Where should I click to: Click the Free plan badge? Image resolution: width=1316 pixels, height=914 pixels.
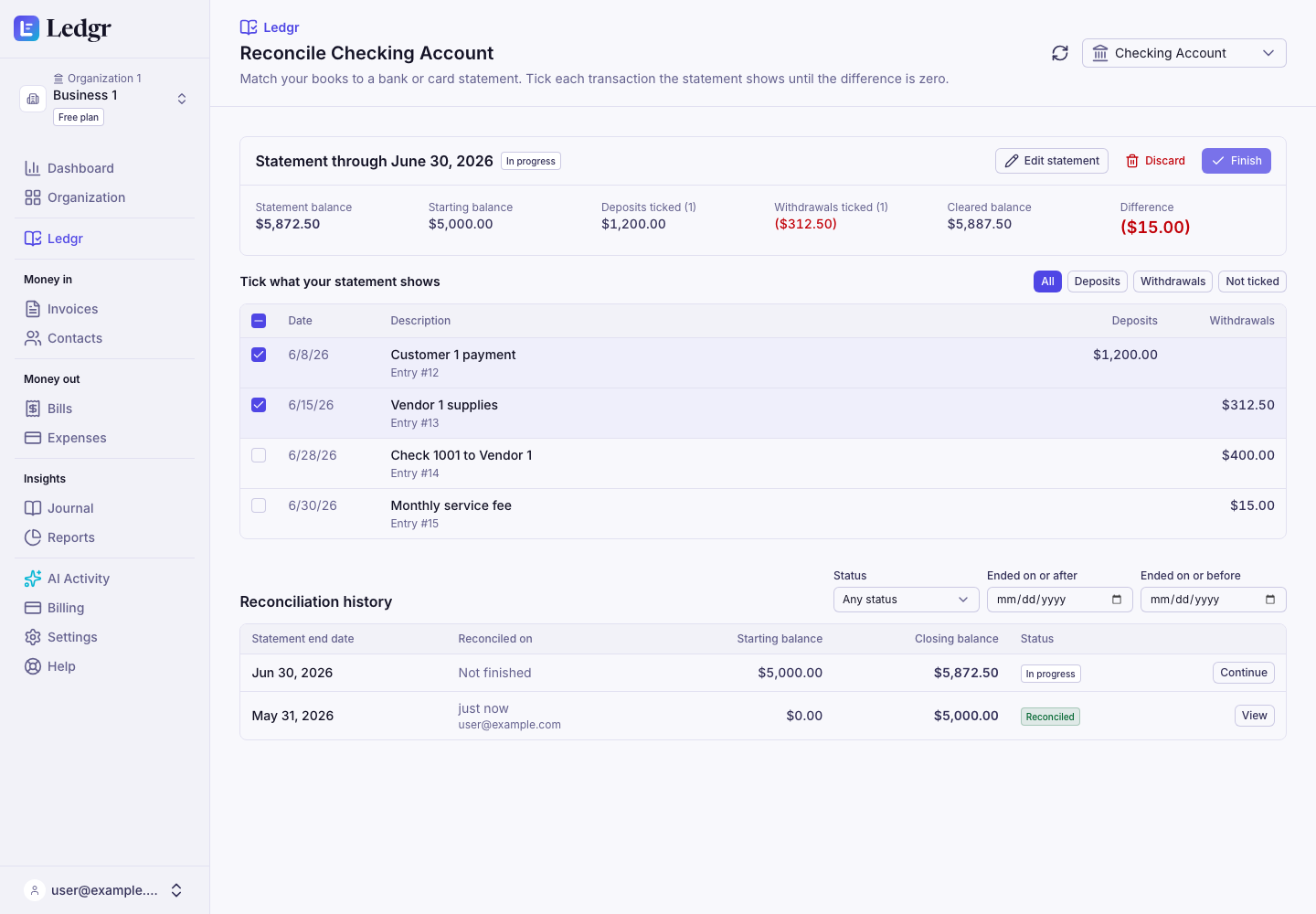point(79,117)
